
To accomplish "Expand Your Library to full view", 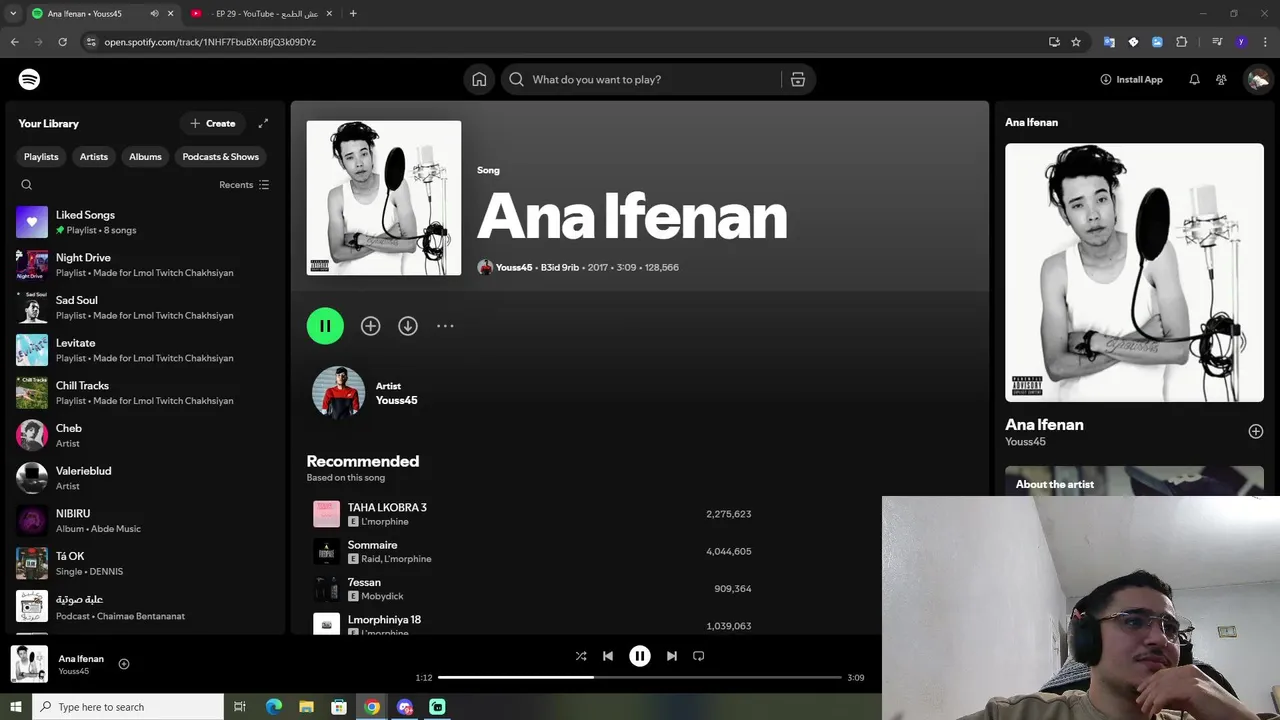I will click(x=263, y=123).
